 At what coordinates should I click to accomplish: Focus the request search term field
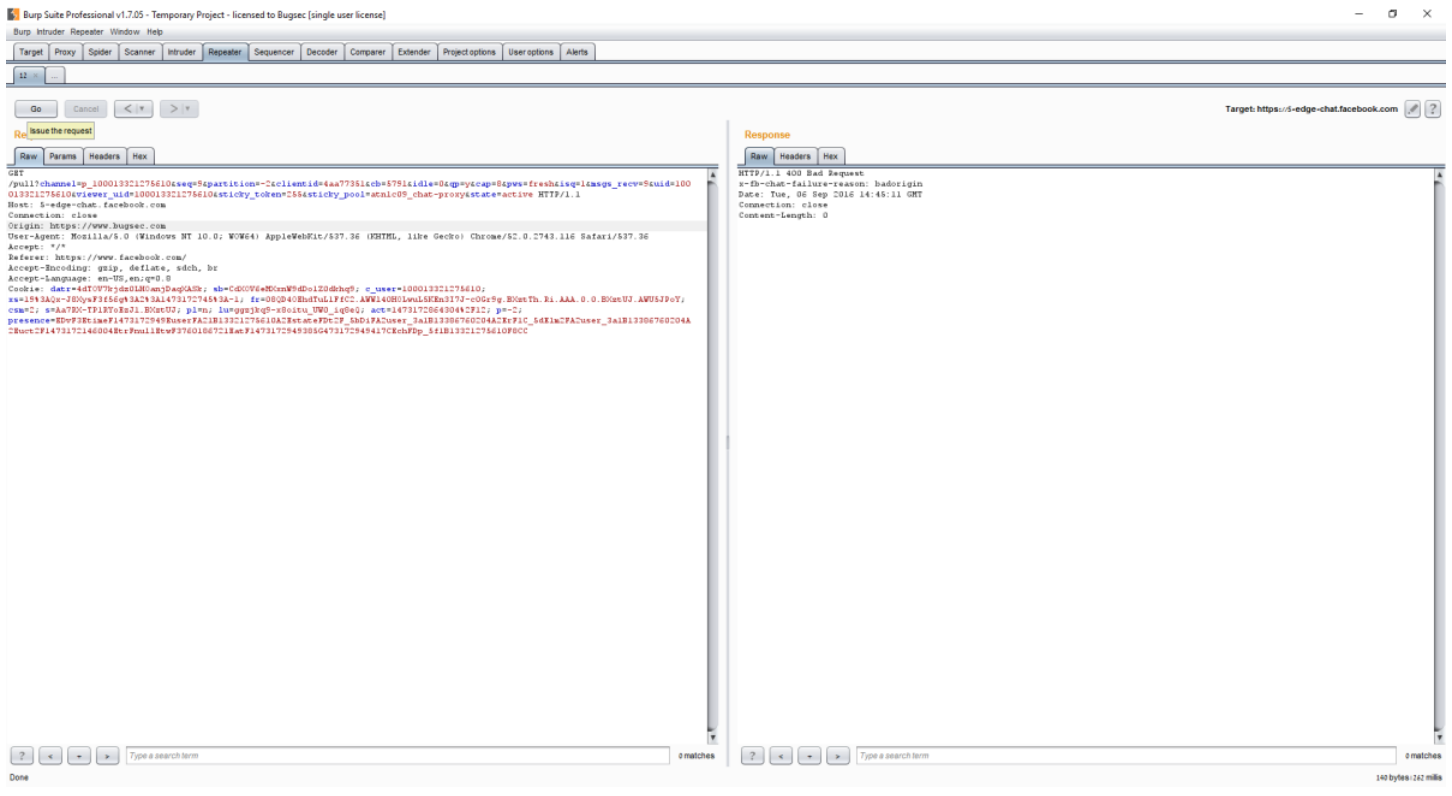tap(397, 755)
